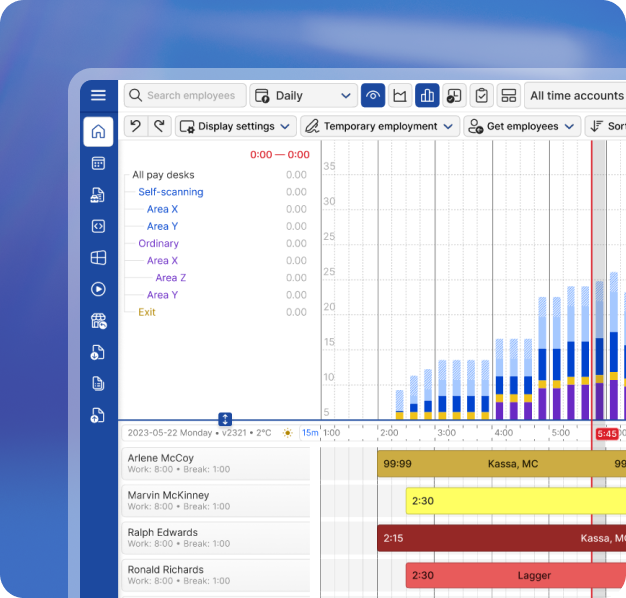Click the play circle sidebar icon

(x=98, y=289)
